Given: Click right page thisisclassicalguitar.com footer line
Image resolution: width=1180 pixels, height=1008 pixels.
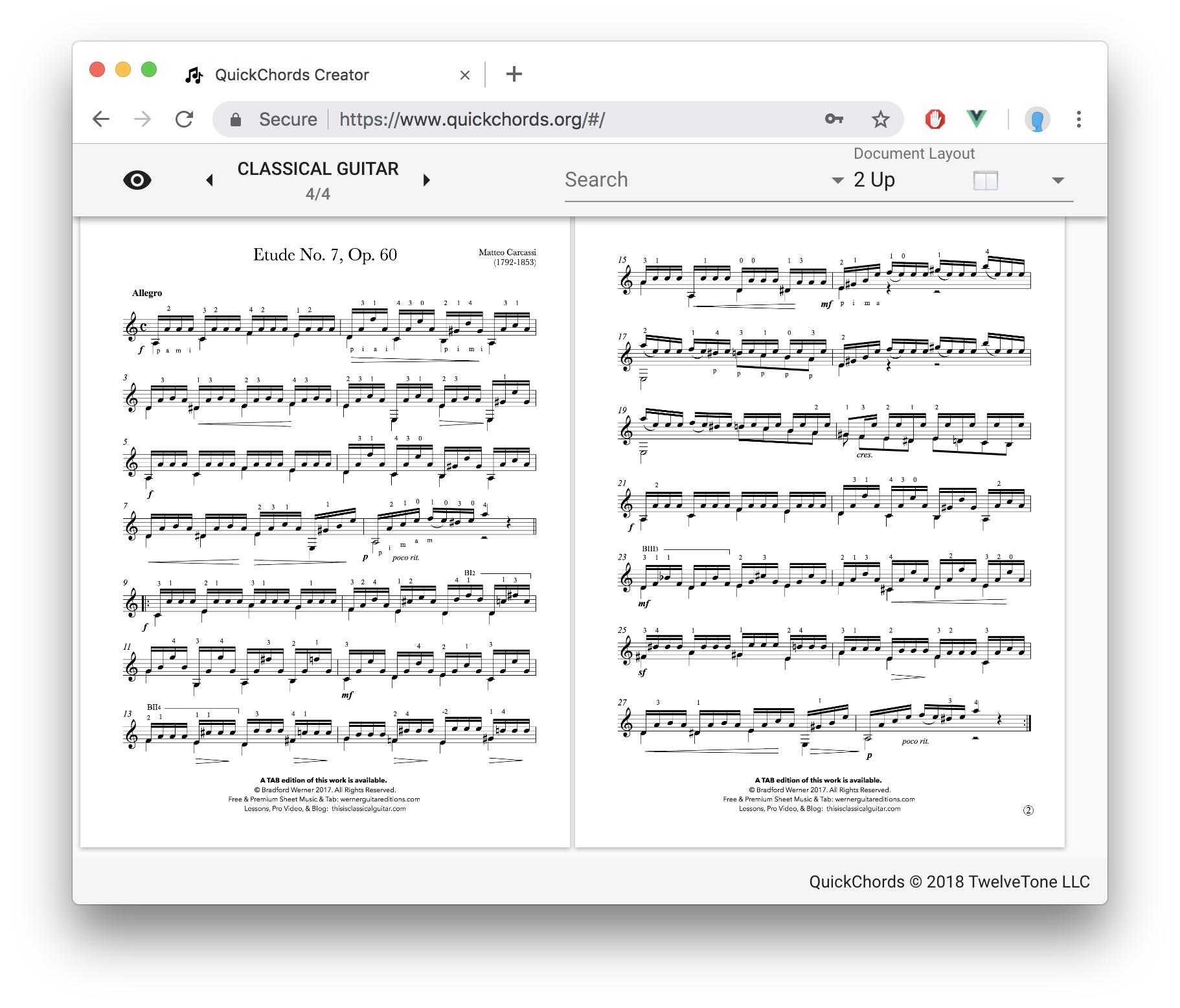Looking at the screenshot, I should click(x=819, y=808).
